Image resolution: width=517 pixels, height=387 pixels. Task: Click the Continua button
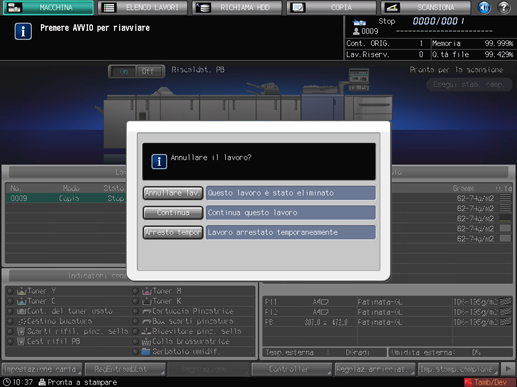tap(173, 213)
